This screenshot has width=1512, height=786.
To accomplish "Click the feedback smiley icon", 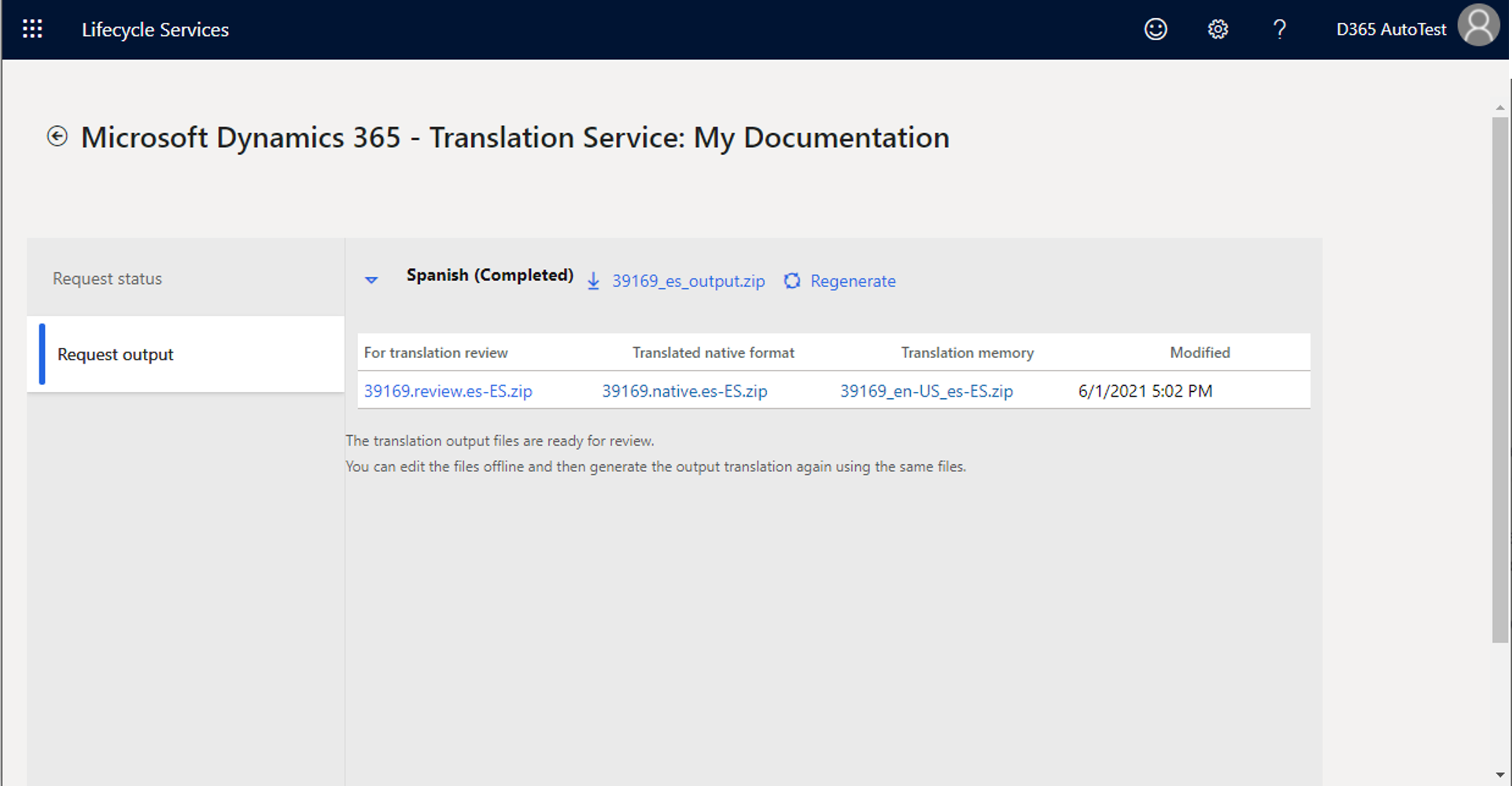I will [1155, 30].
